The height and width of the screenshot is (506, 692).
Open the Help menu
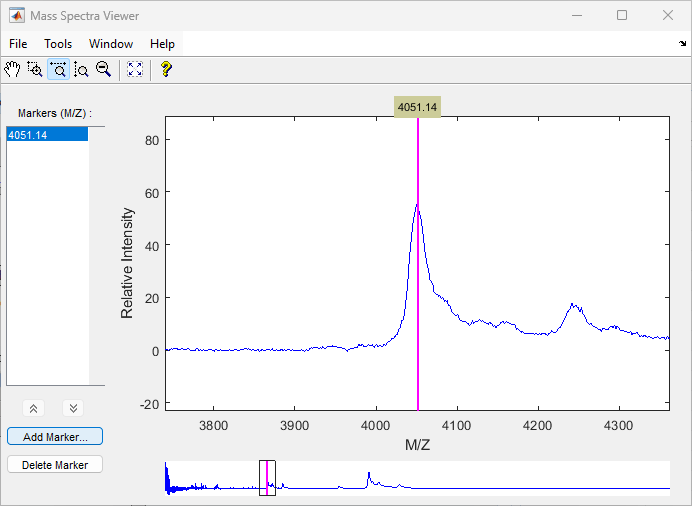162,44
